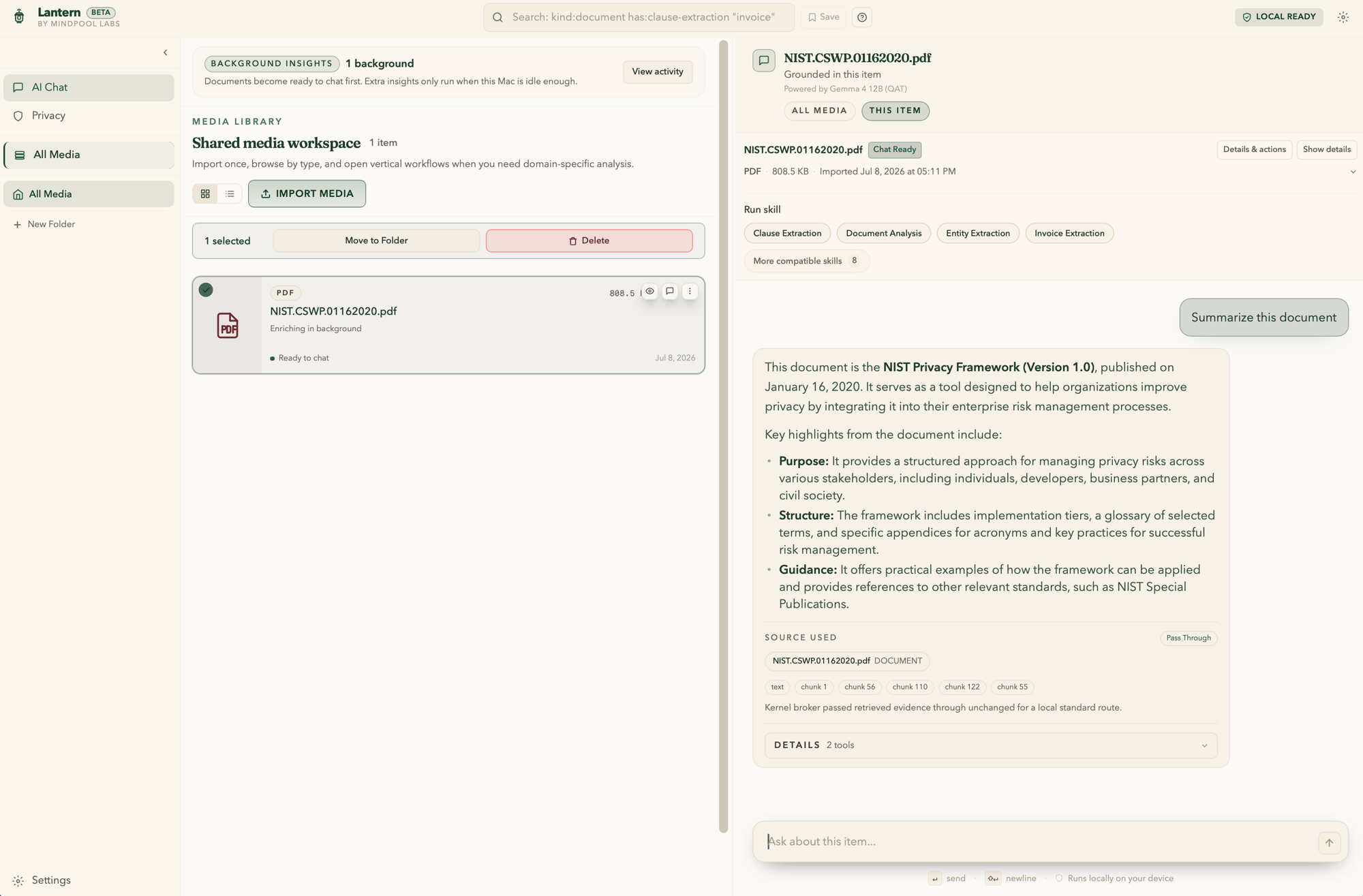This screenshot has width=1363, height=896.
Task: Collapse the sidebar with the chevron
Action: tap(165, 52)
